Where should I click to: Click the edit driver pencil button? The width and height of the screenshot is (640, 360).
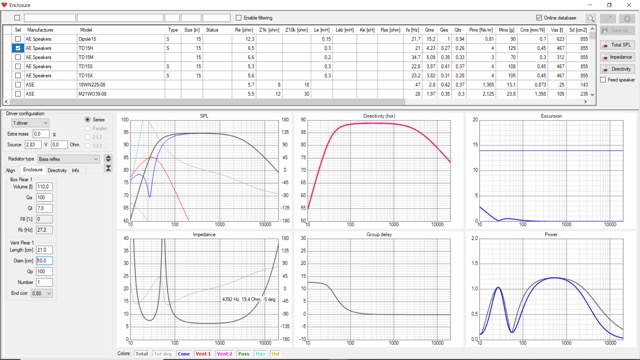point(608,18)
